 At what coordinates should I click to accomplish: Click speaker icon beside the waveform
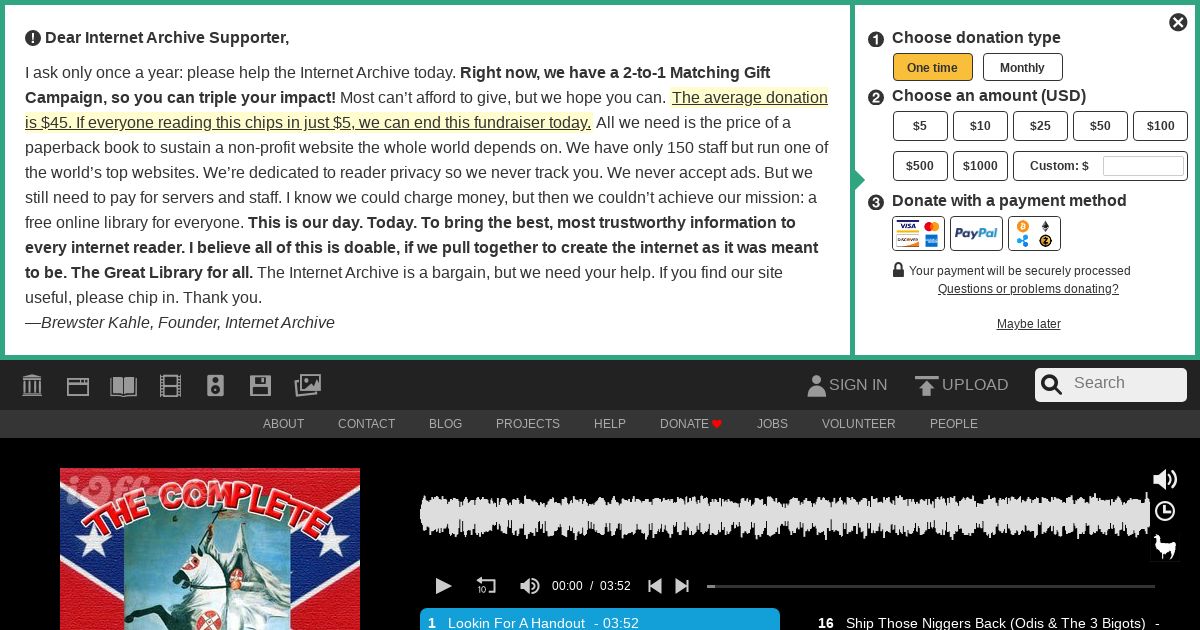pyautogui.click(x=1165, y=479)
